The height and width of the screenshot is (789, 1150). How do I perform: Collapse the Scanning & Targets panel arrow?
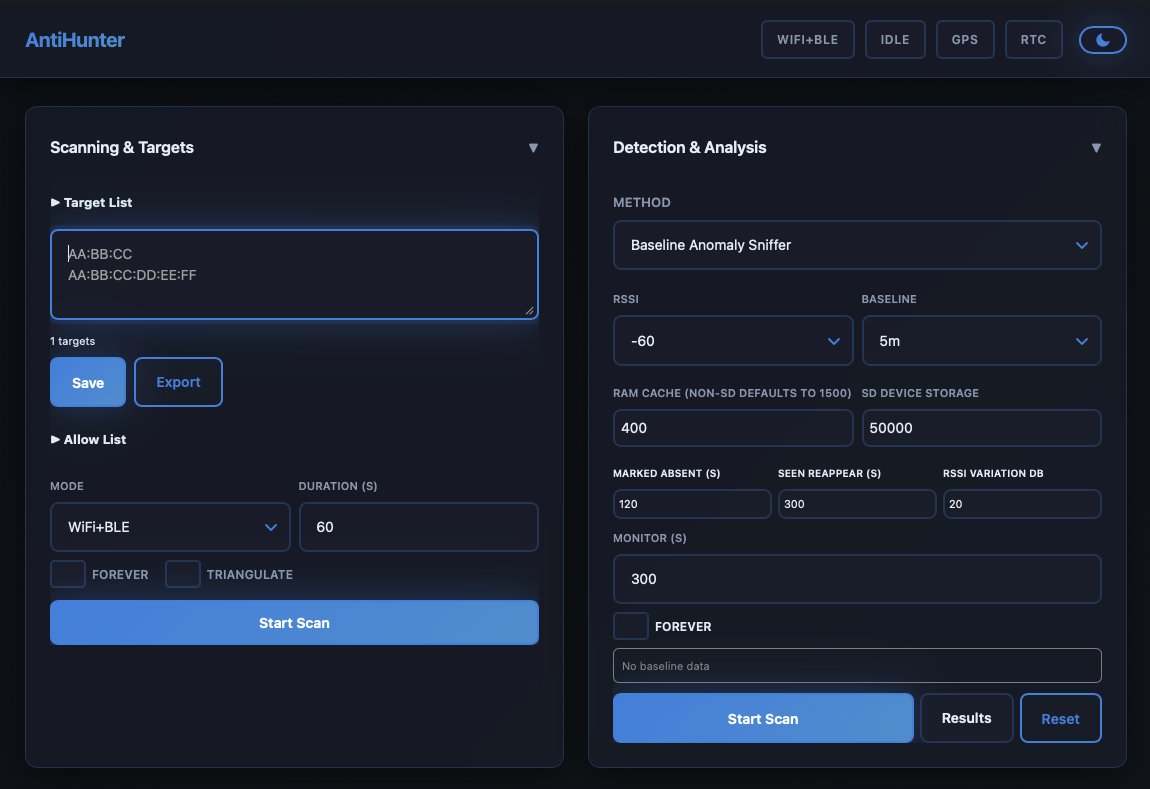(533, 148)
